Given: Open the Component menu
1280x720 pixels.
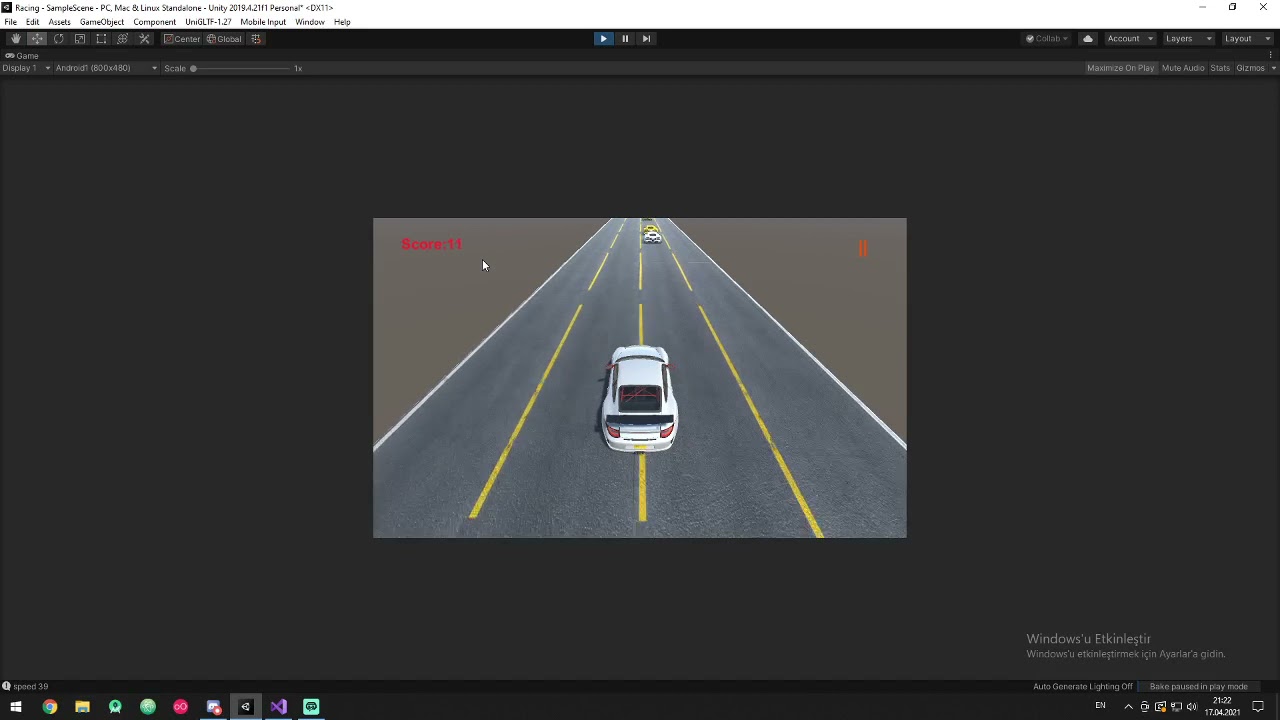Looking at the screenshot, I should (x=154, y=21).
